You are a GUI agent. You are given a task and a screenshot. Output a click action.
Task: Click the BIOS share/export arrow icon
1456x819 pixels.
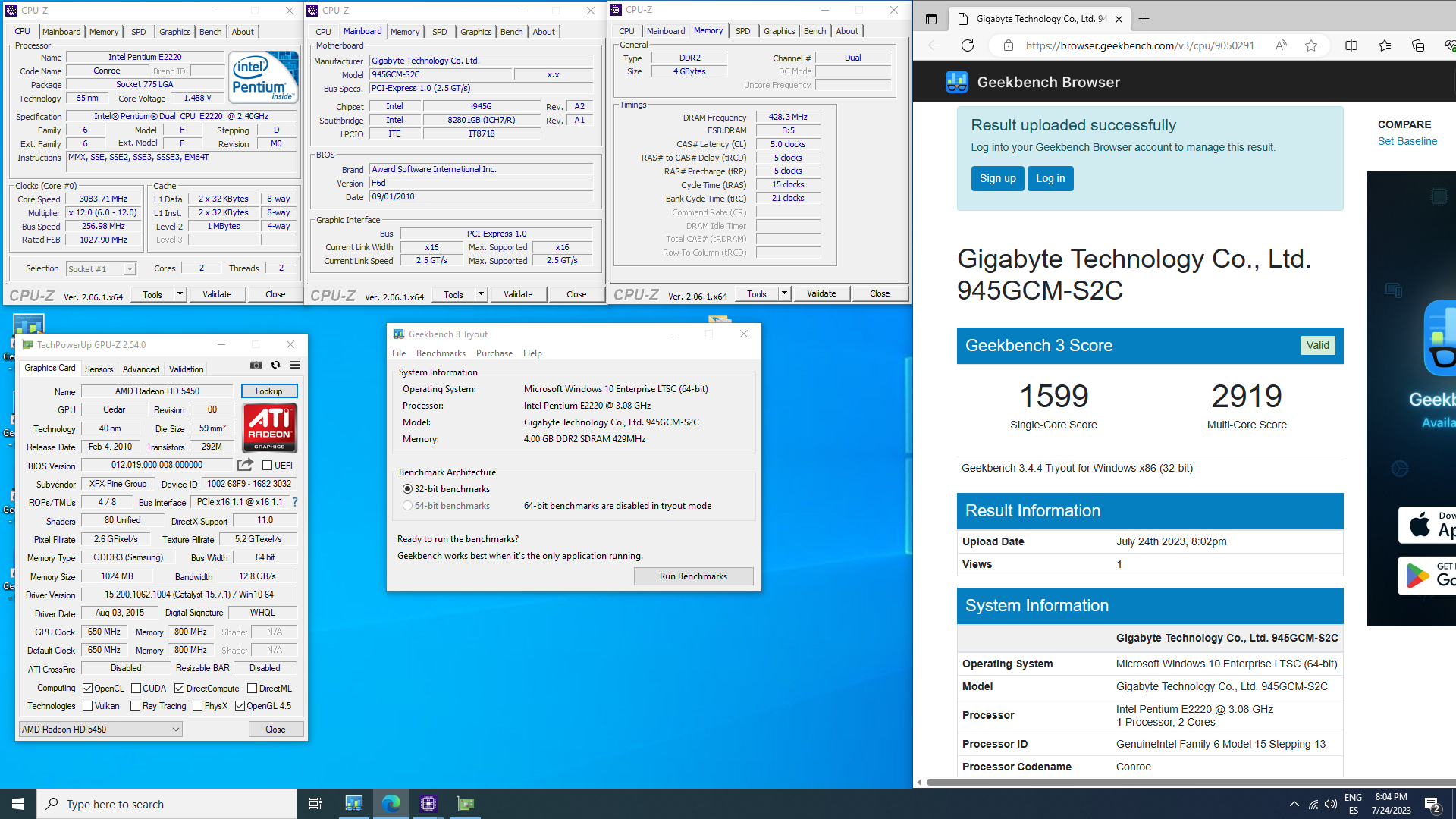(245, 465)
